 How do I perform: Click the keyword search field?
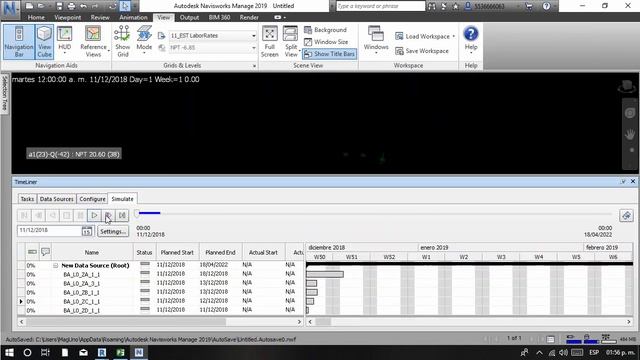pyautogui.click(x=380, y=6)
